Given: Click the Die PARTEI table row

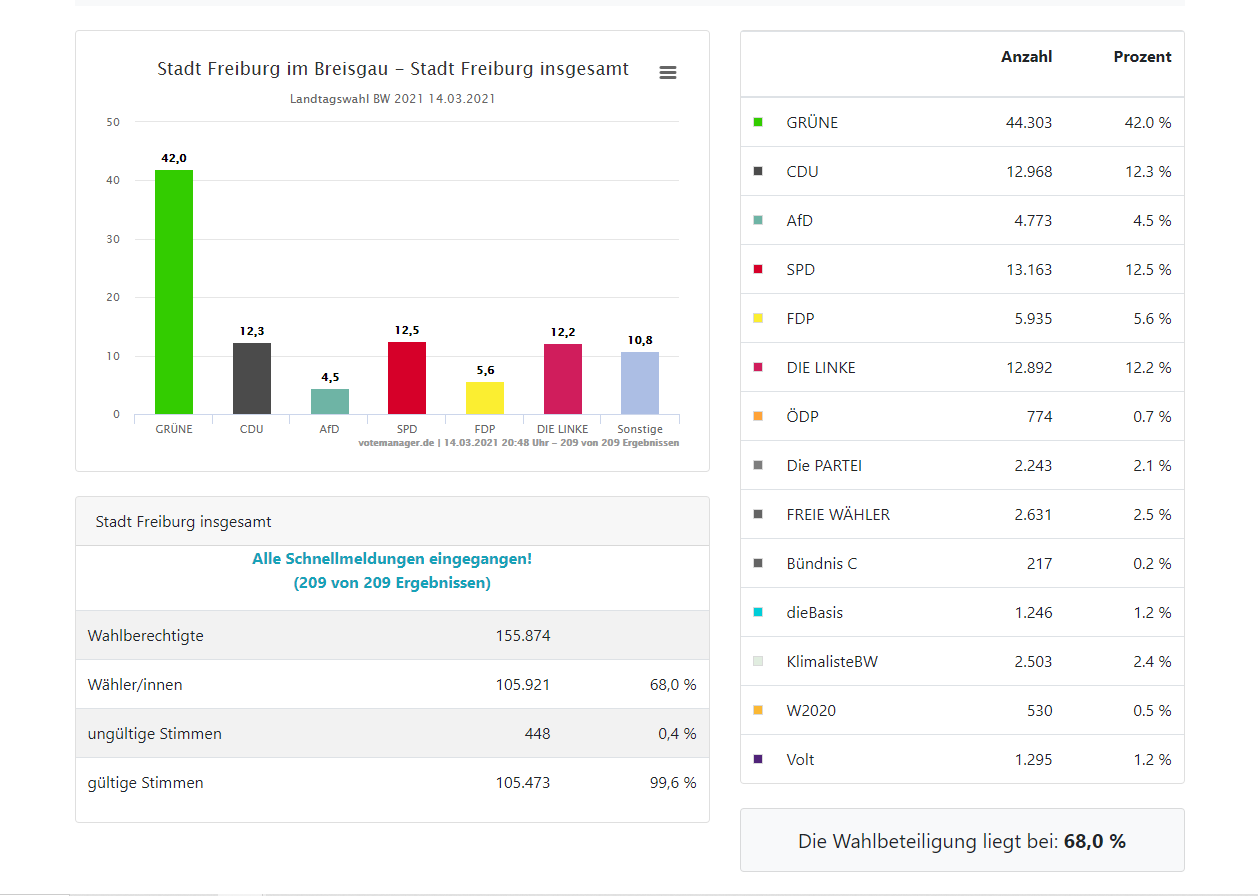Looking at the screenshot, I should coord(962,465).
